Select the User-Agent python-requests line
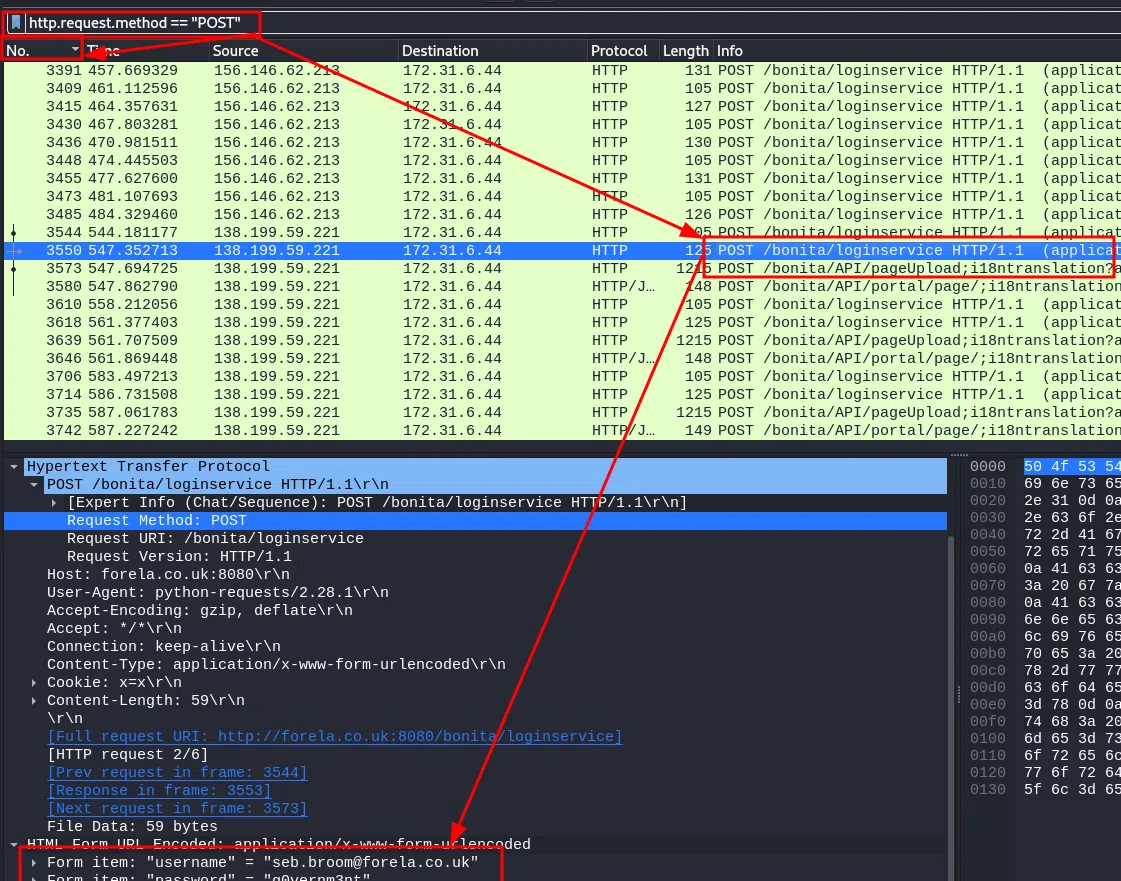This screenshot has height=881, width=1121. point(217,593)
